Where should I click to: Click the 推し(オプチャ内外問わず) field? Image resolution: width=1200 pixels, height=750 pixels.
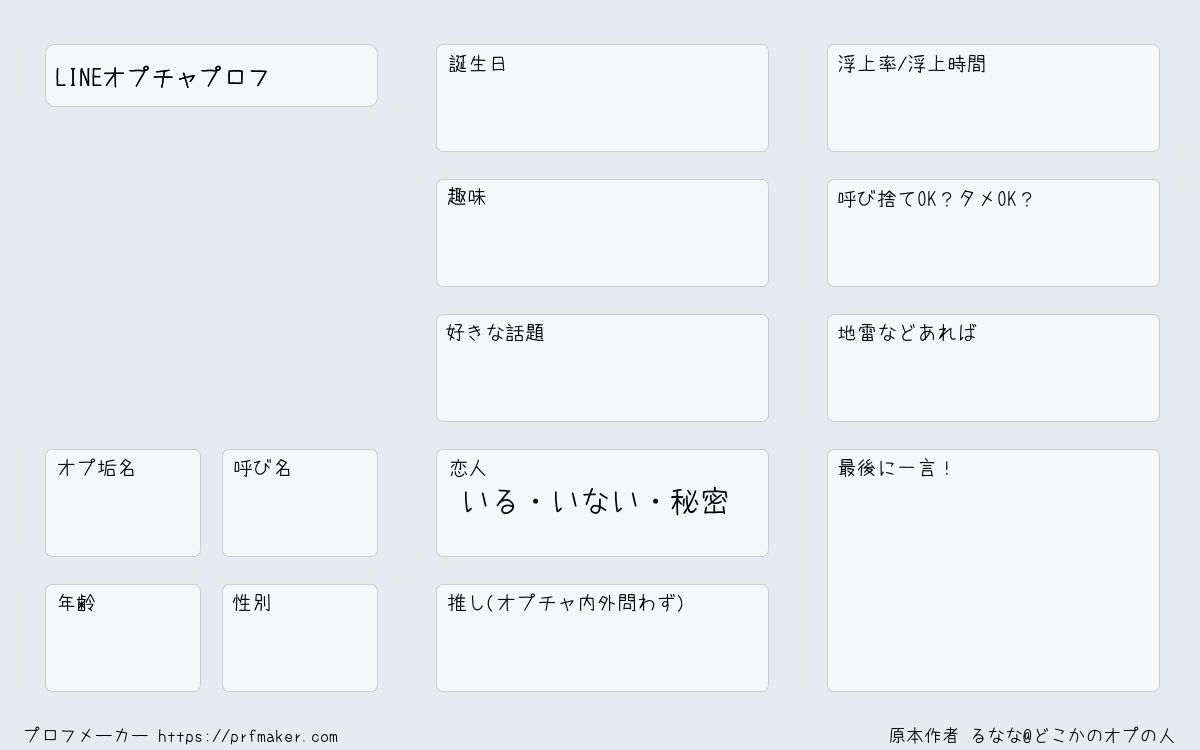(x=602, y=638)
